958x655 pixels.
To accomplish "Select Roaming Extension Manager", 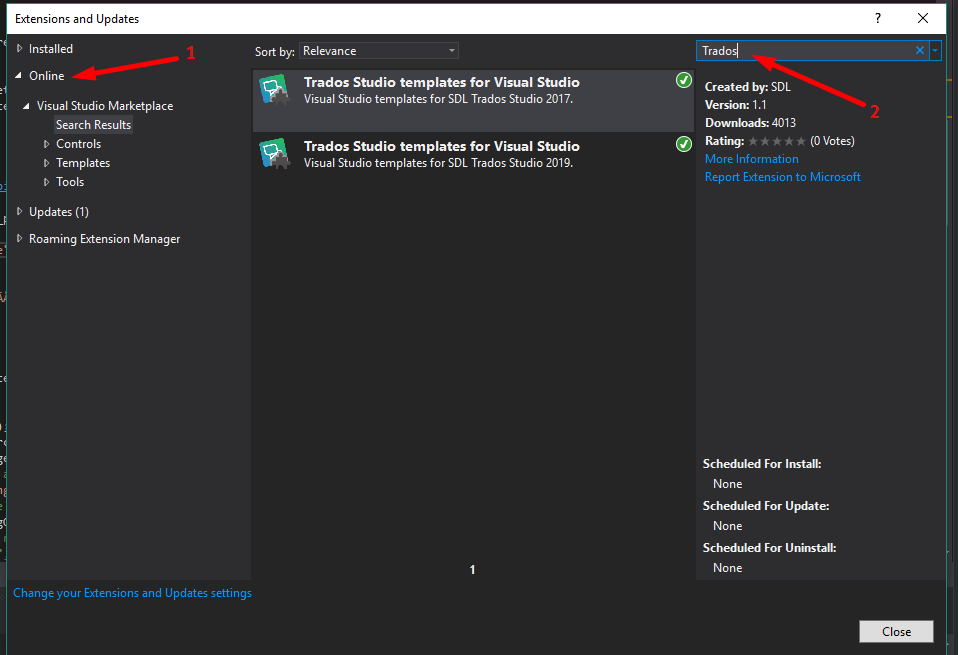I will pyautogui.click(x=104, y=239).
